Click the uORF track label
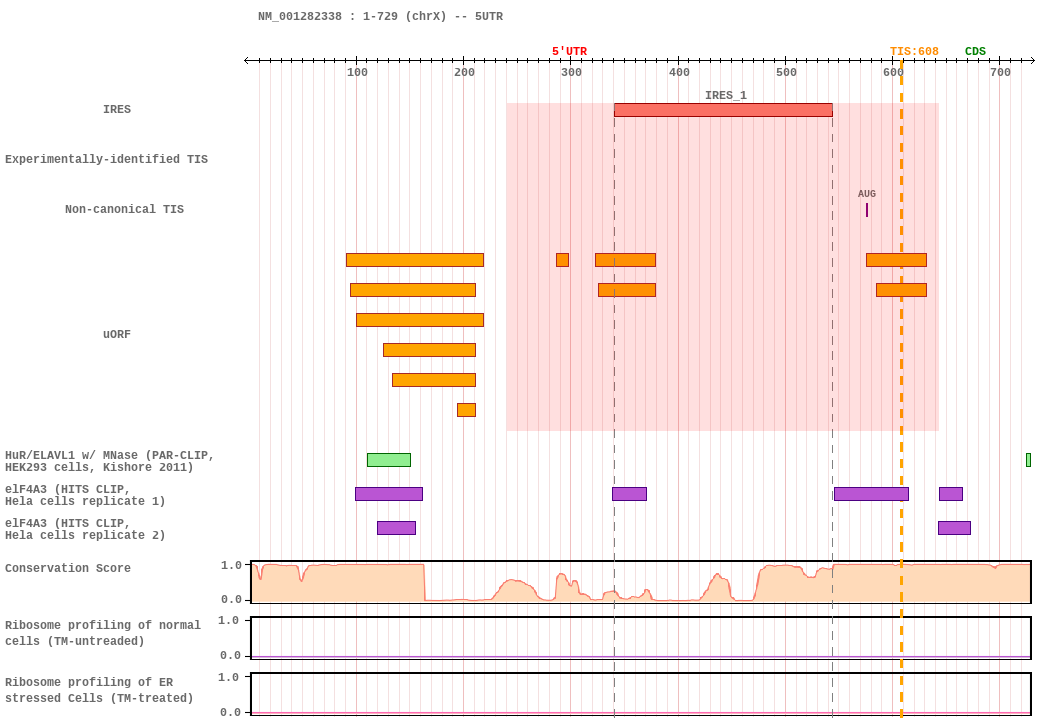 pyautogui.click(x=117, y=334)
